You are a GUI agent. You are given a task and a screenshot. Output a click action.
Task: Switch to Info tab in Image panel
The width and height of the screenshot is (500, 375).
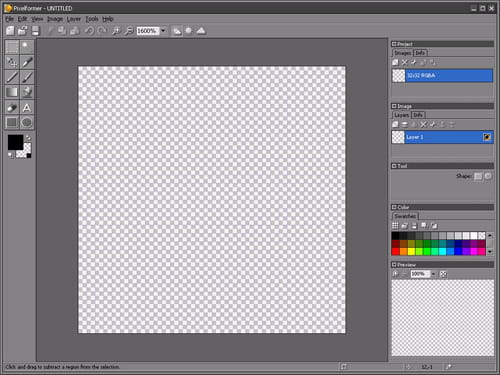(x=418, y=115)
